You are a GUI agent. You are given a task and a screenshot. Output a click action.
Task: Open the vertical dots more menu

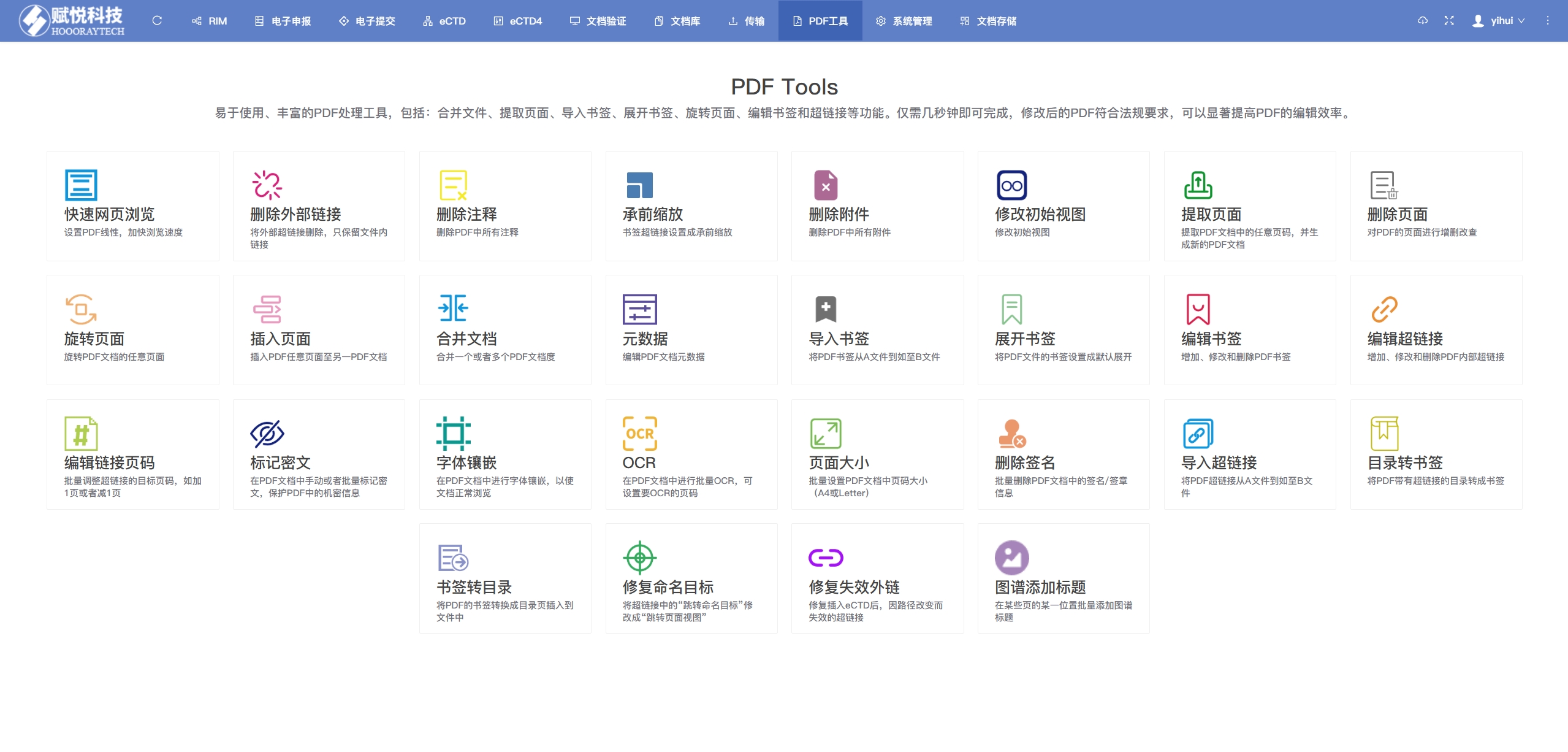tap(1548, 21)
